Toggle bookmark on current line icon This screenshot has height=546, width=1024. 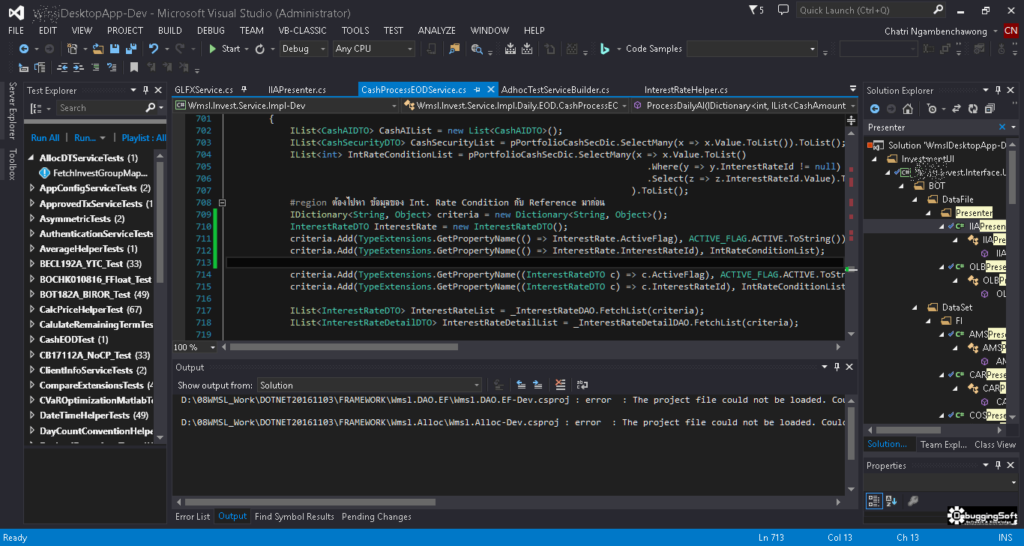tap(134, 67)
